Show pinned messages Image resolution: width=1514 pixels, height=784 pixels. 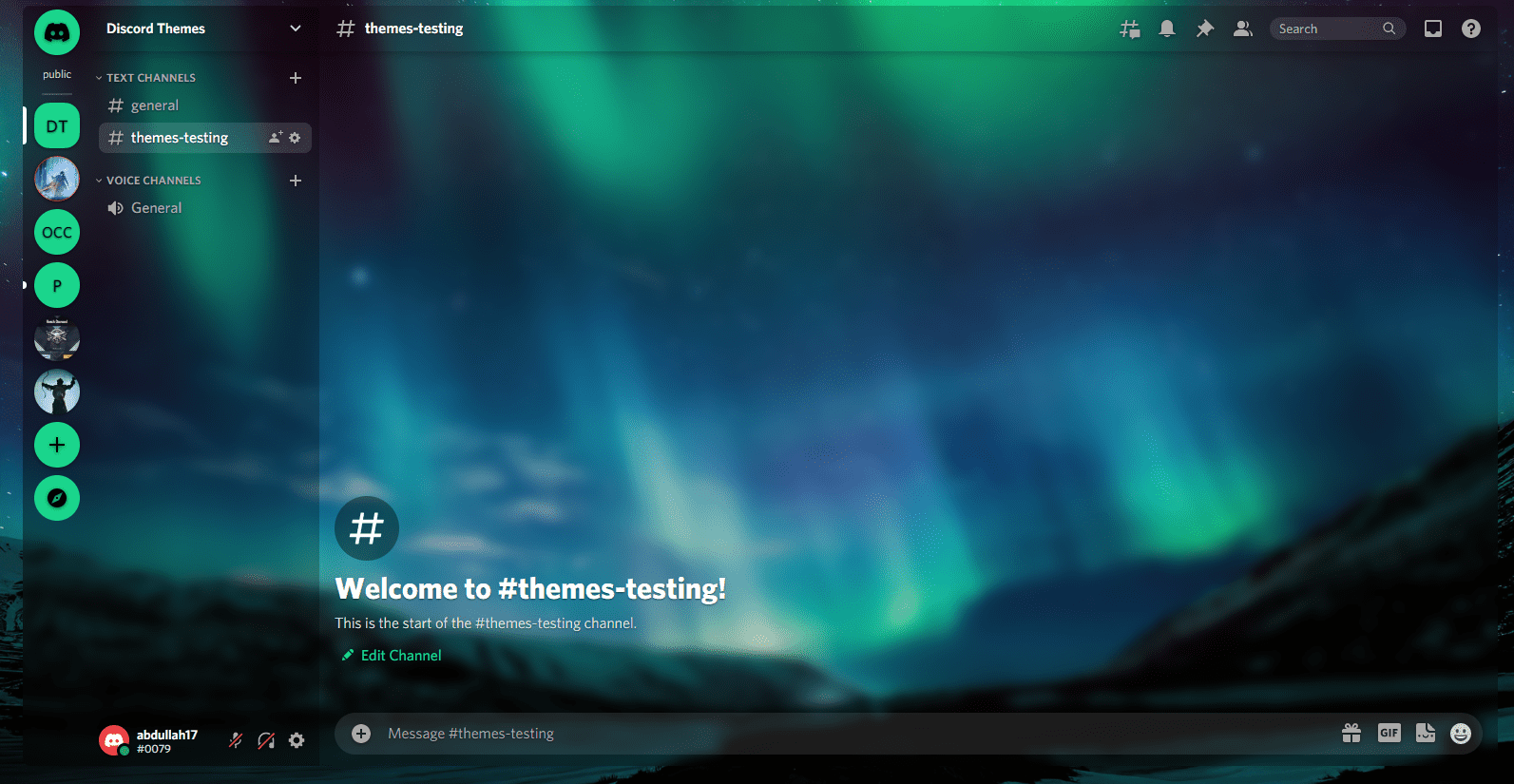click(1205, 29)
